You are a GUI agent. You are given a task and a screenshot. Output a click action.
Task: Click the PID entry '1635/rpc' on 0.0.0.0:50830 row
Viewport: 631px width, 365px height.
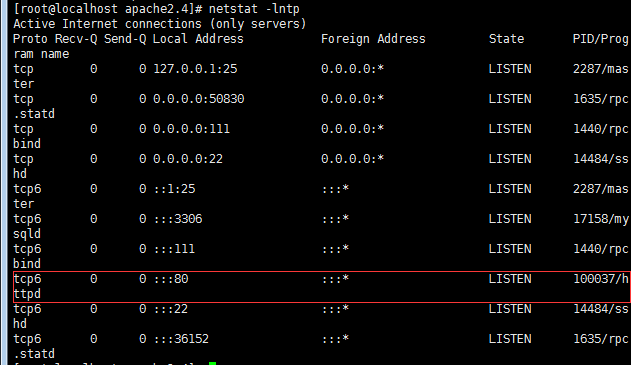600,99
